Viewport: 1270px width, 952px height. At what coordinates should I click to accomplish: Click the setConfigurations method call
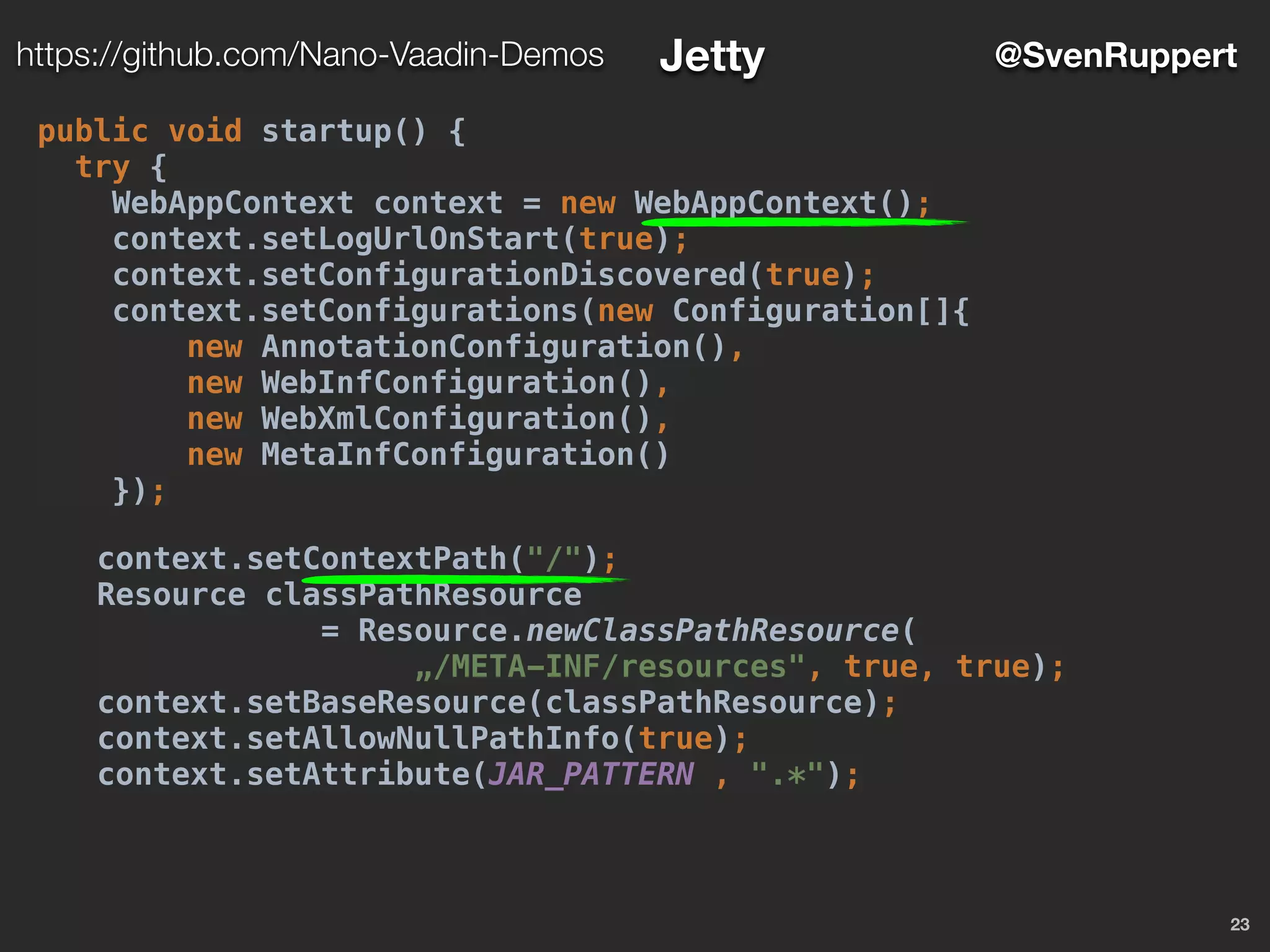420,311
